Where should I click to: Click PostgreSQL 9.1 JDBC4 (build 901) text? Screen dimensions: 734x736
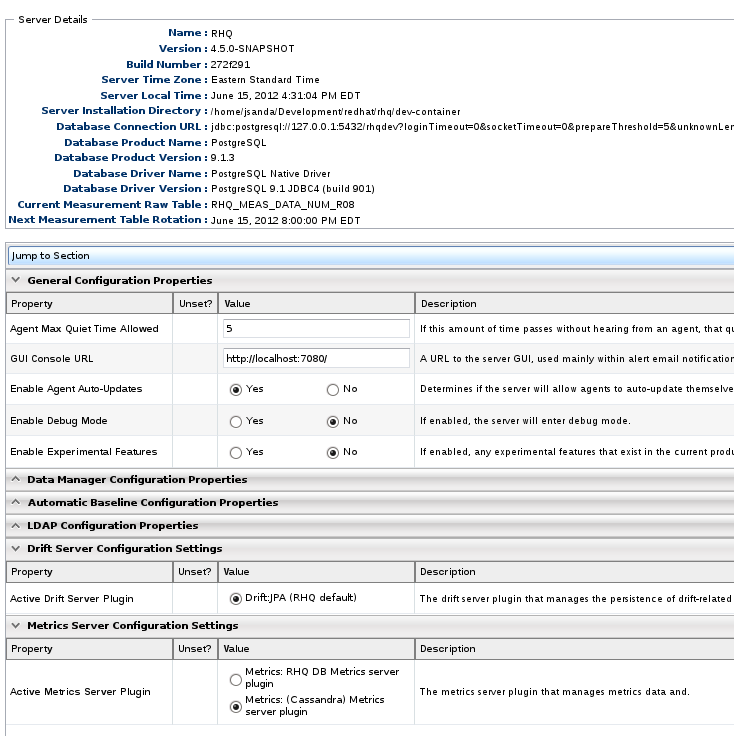[293, 189]
